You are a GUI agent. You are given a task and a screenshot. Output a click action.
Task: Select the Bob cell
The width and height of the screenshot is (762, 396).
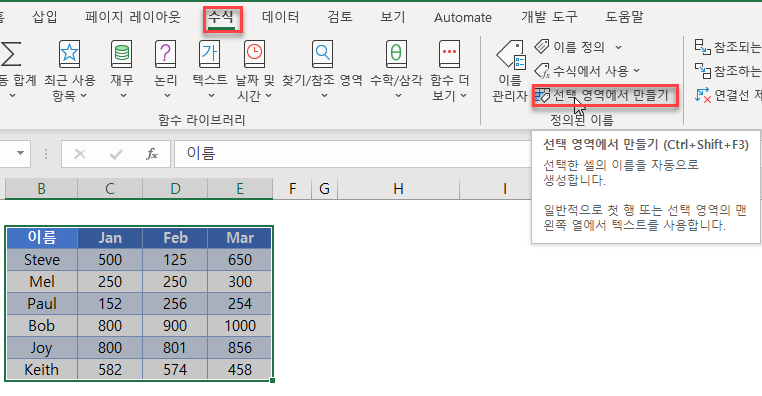[42, 326]
